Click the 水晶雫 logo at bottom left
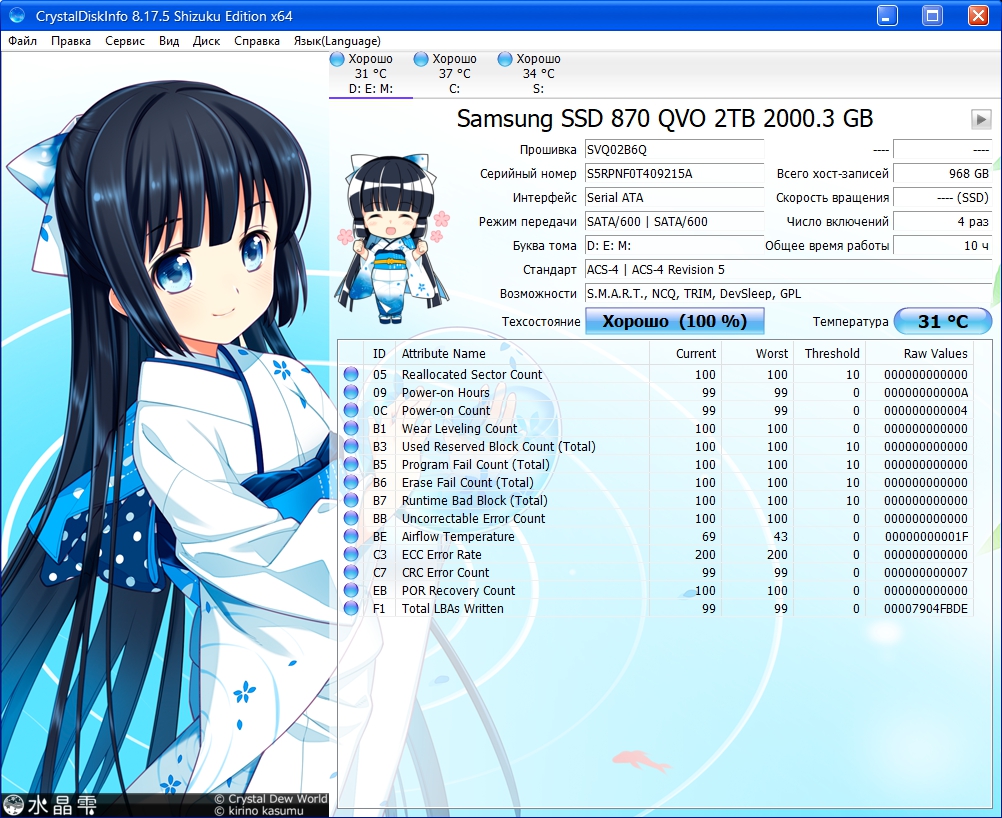This screenshot has width=1002, height=818. pyautogui.click(x=50, y=805)
